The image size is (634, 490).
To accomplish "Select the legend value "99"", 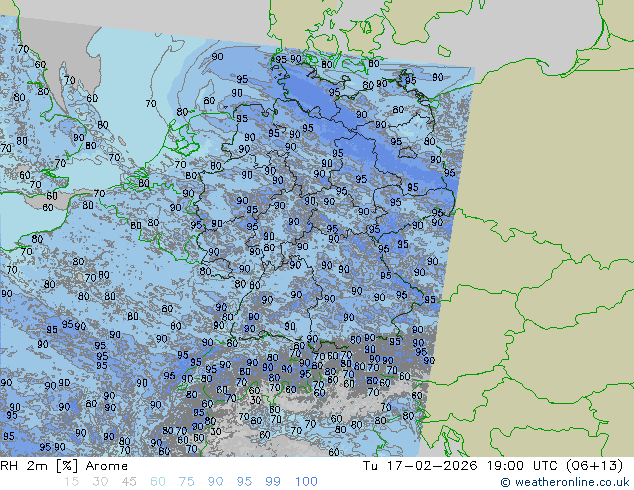I will (273, 482).
